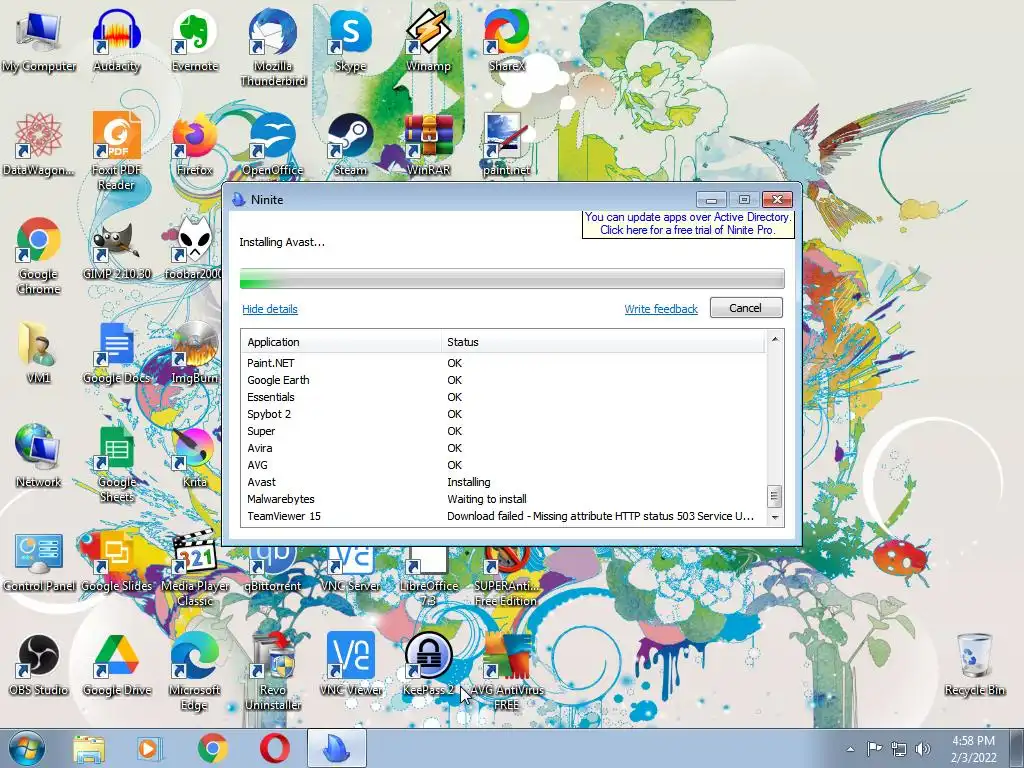Open the Write feedback link
This screenshot has height=768, width=1024.
661,309
